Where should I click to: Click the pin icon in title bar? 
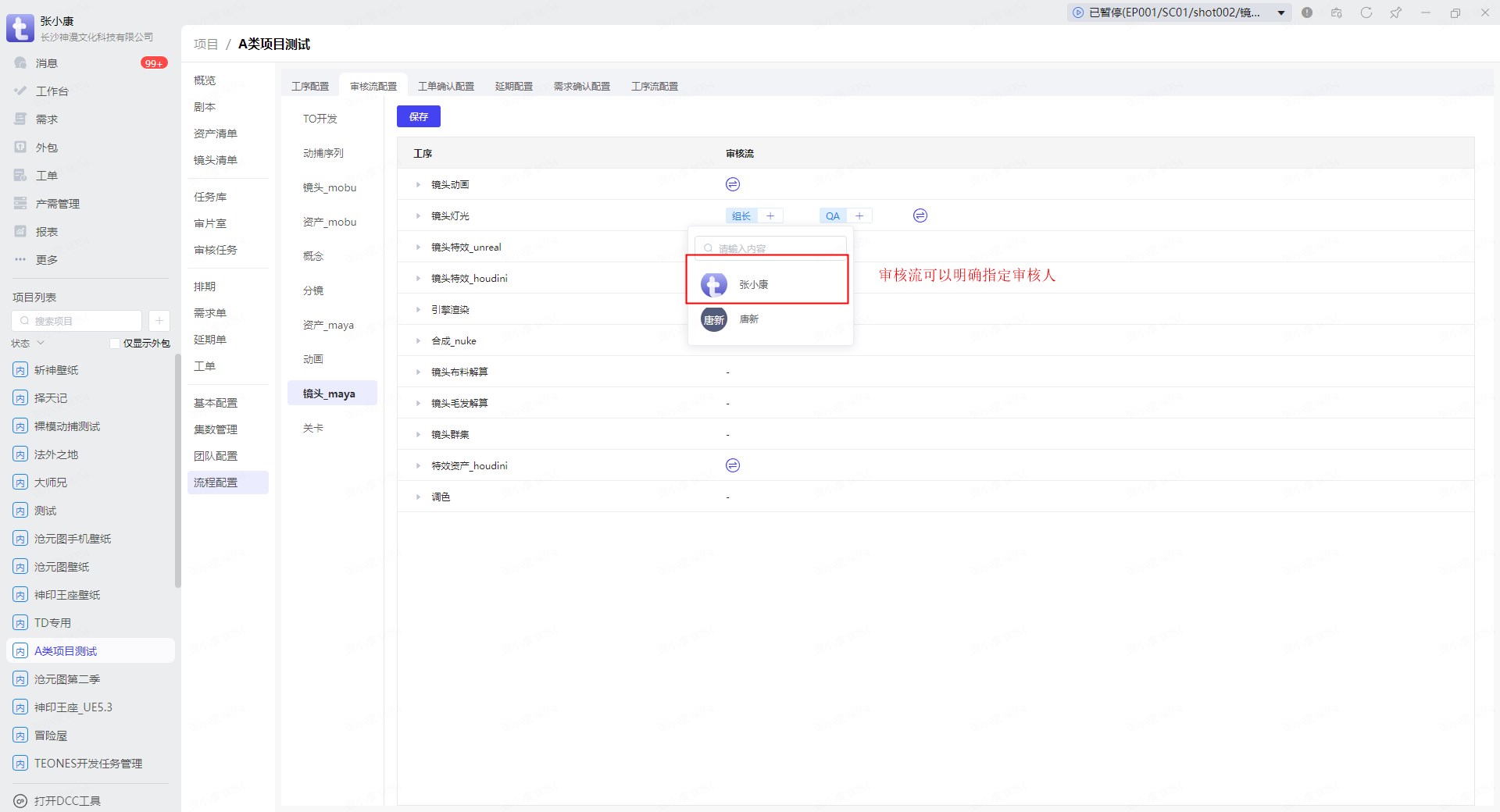coord(1395,12)
